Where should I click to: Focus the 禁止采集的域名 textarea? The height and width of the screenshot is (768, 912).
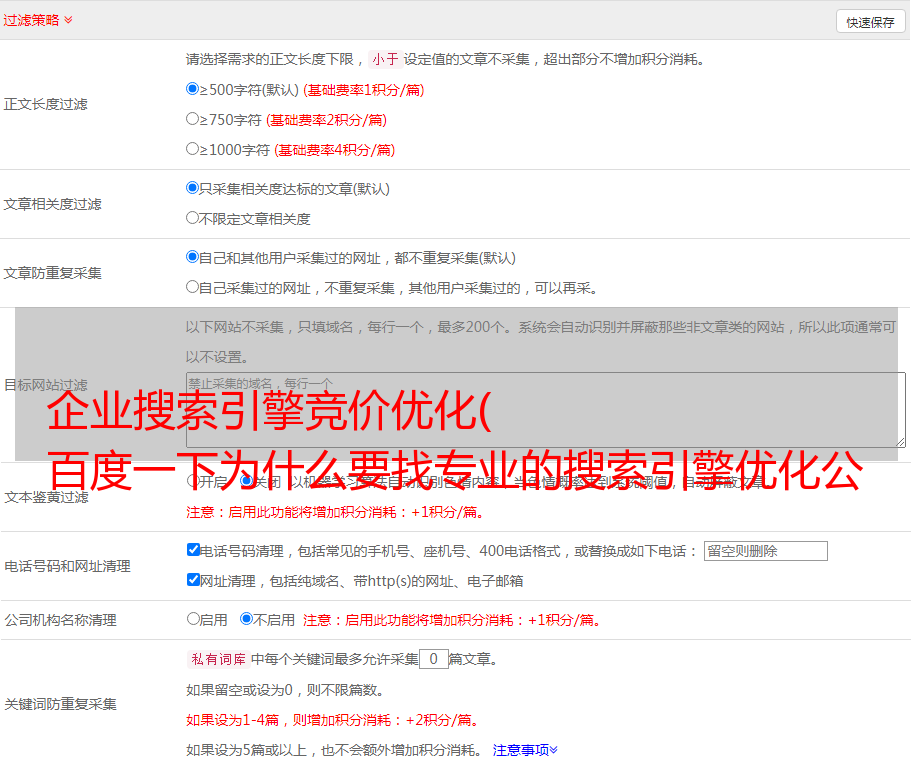click(546, 410)
